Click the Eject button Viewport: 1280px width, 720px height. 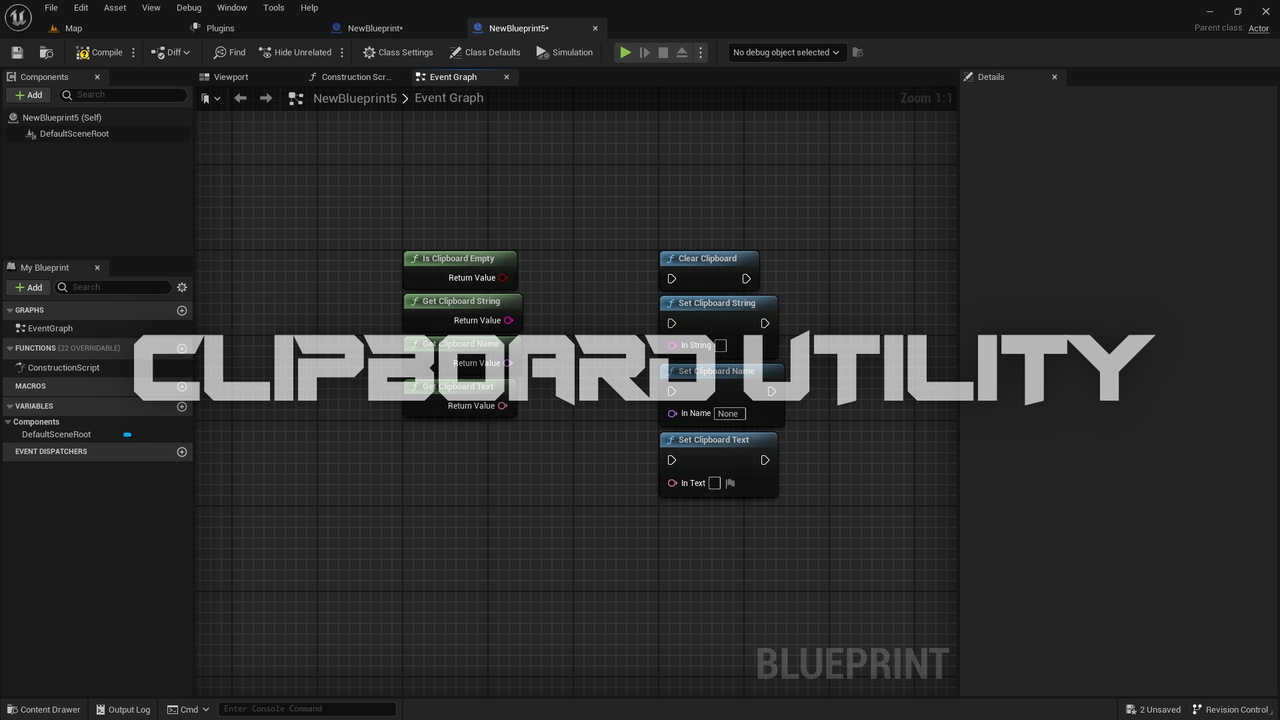(682, 52)
